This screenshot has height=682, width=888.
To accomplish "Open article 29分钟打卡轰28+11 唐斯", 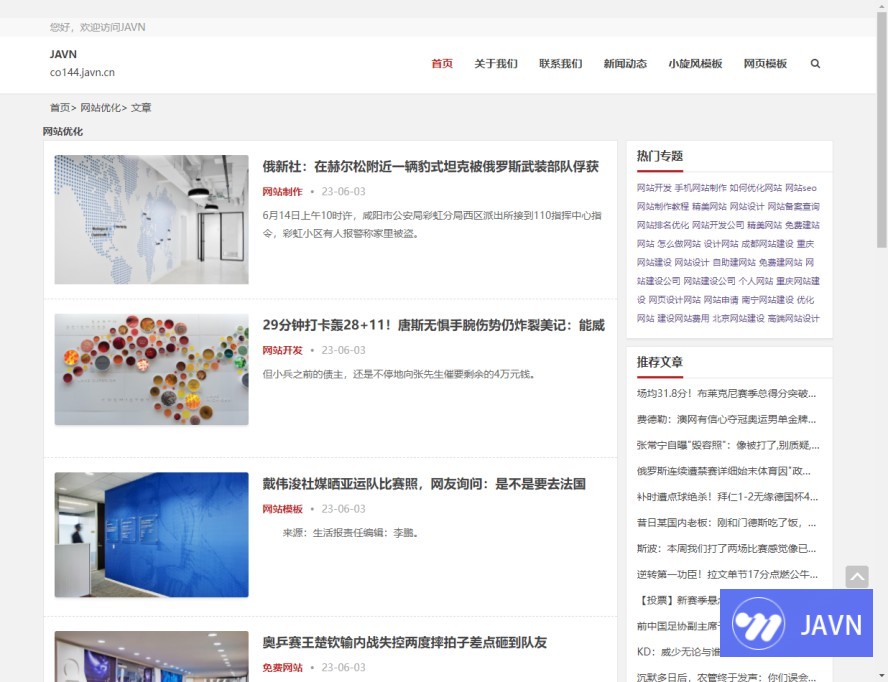I will click(x=433, y=325).
